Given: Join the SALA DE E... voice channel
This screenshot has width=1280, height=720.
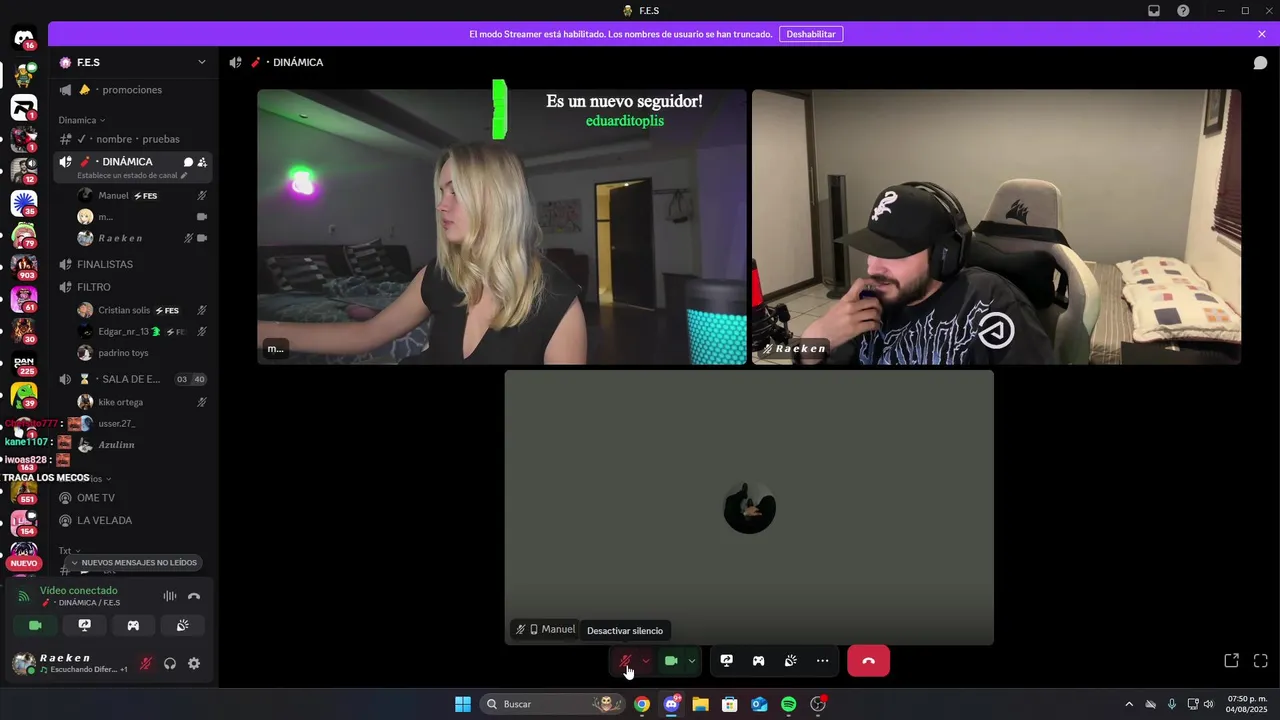Looking at the screenshot, I should tap(133, 379).
